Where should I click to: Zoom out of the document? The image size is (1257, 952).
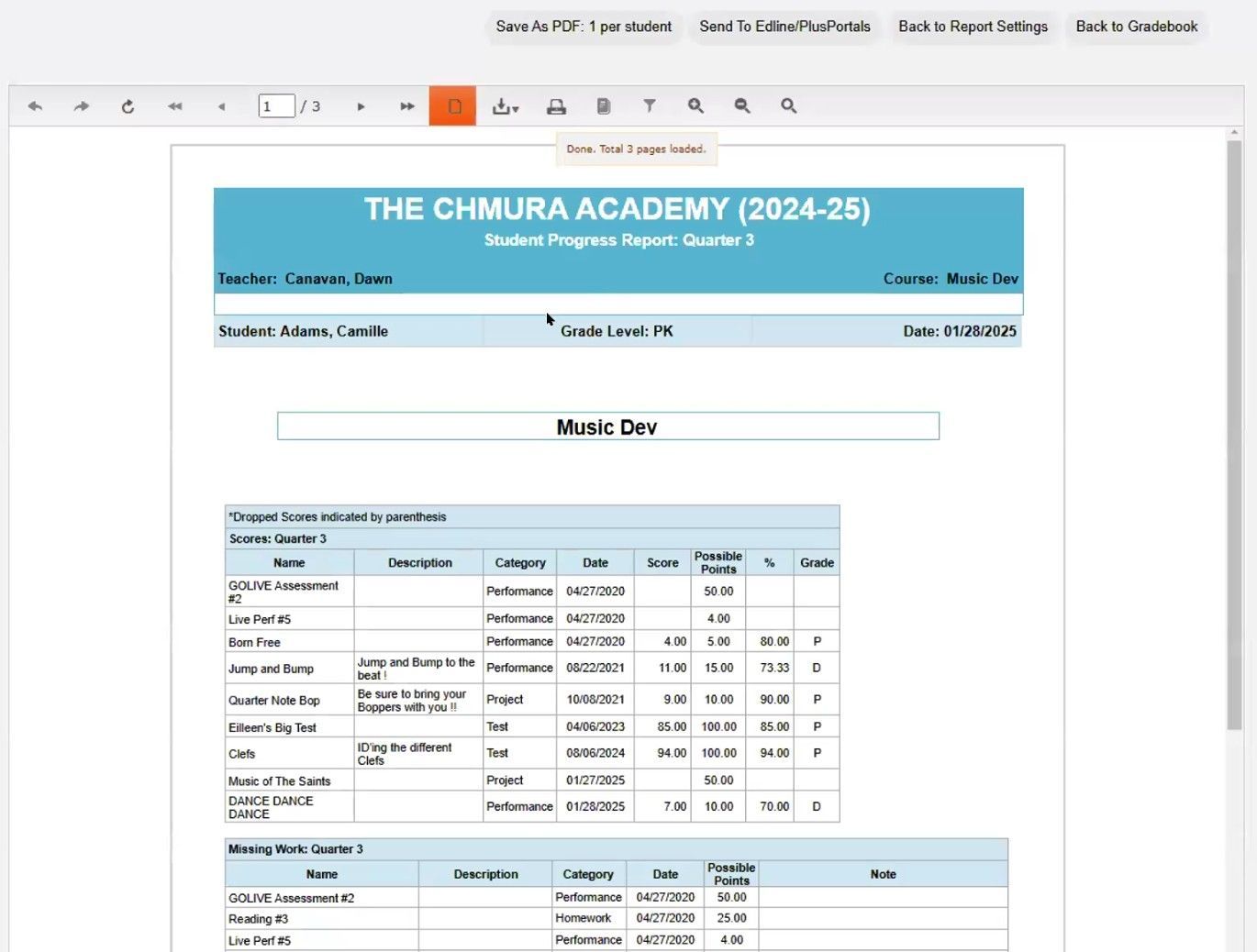(x=741, y=105)
